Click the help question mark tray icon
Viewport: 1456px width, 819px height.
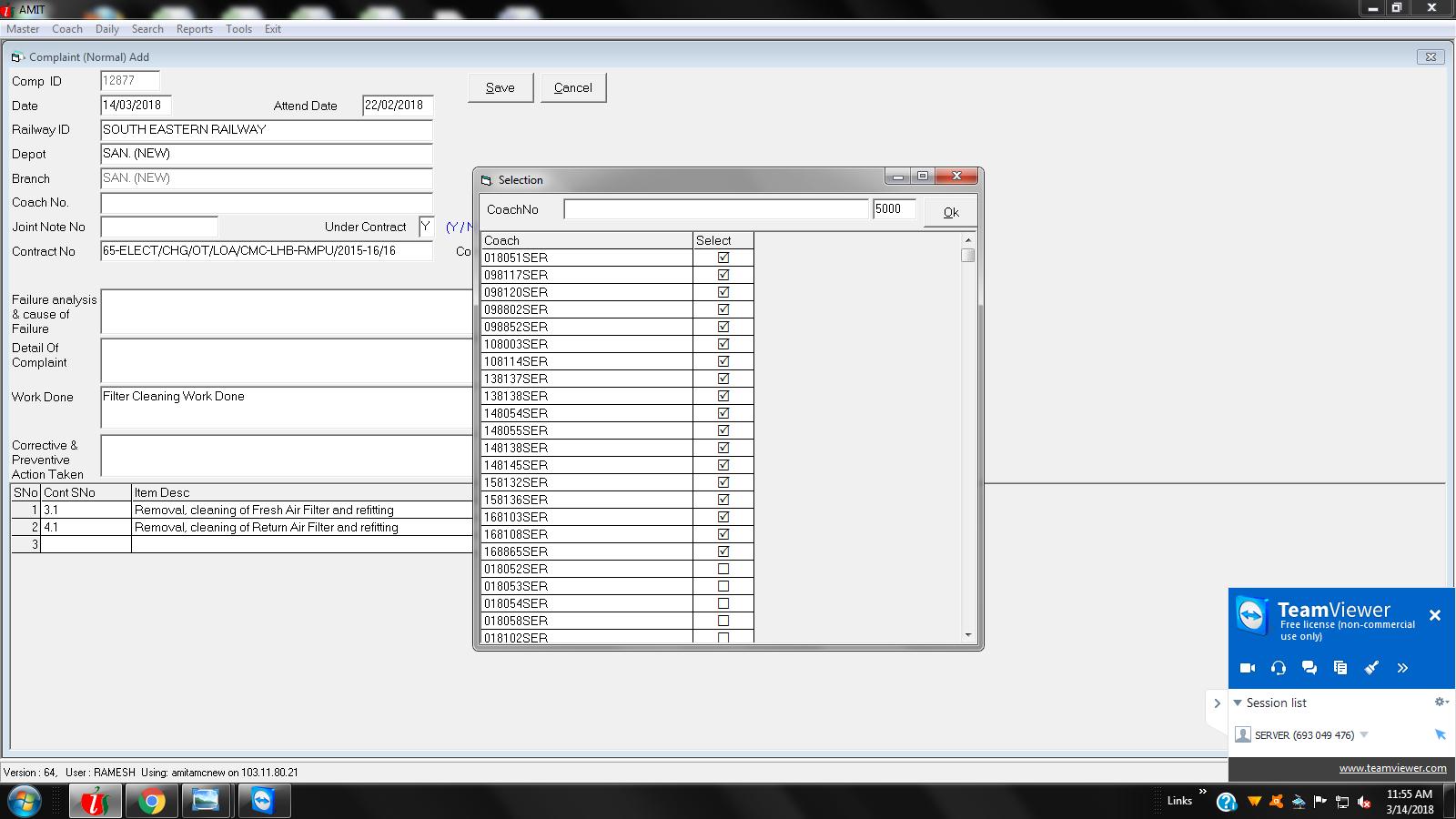[x=1227, y=802]
